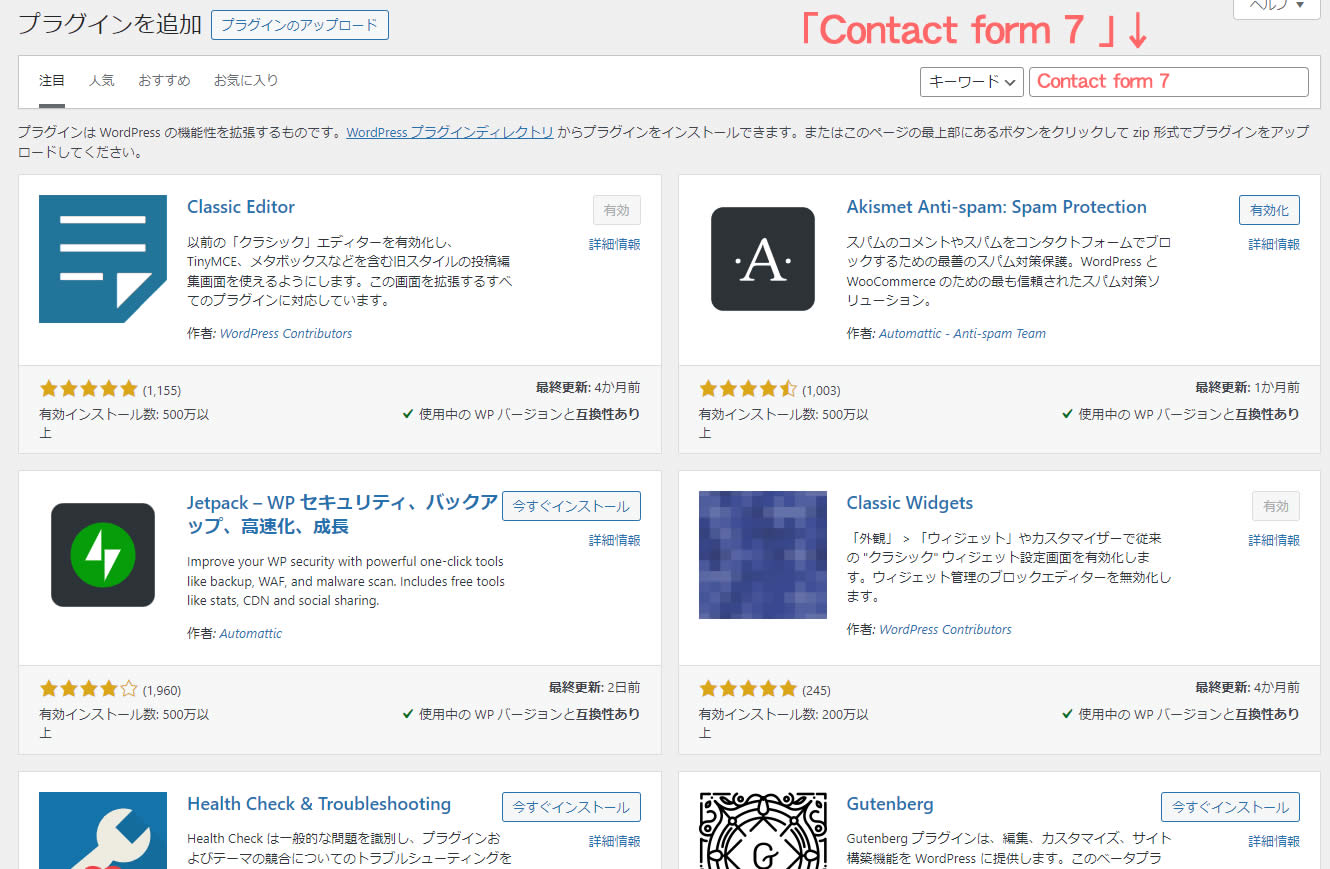Open Automattic author link under Jetpack

[x=251, y=634]
